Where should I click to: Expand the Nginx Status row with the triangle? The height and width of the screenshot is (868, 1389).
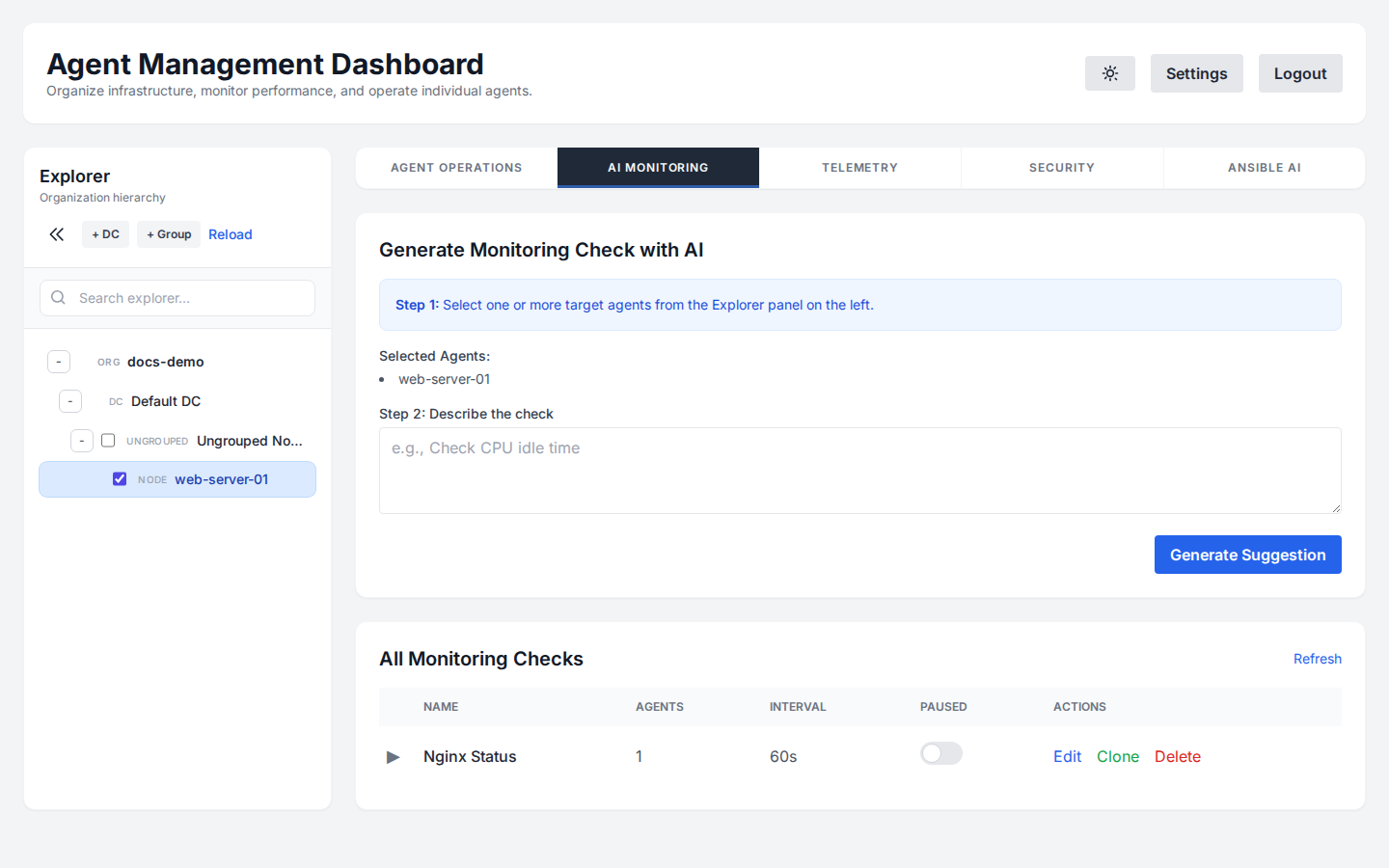coord(393,757)
